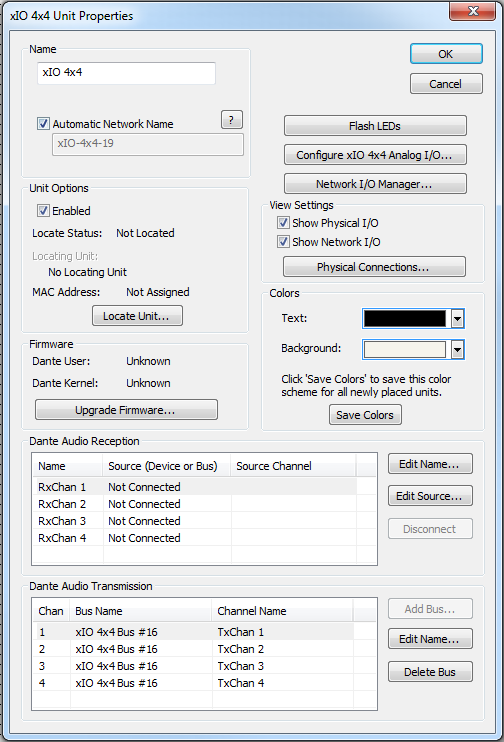Click Save Colors button
Screen dimensions: 504x742
point(365,415)
